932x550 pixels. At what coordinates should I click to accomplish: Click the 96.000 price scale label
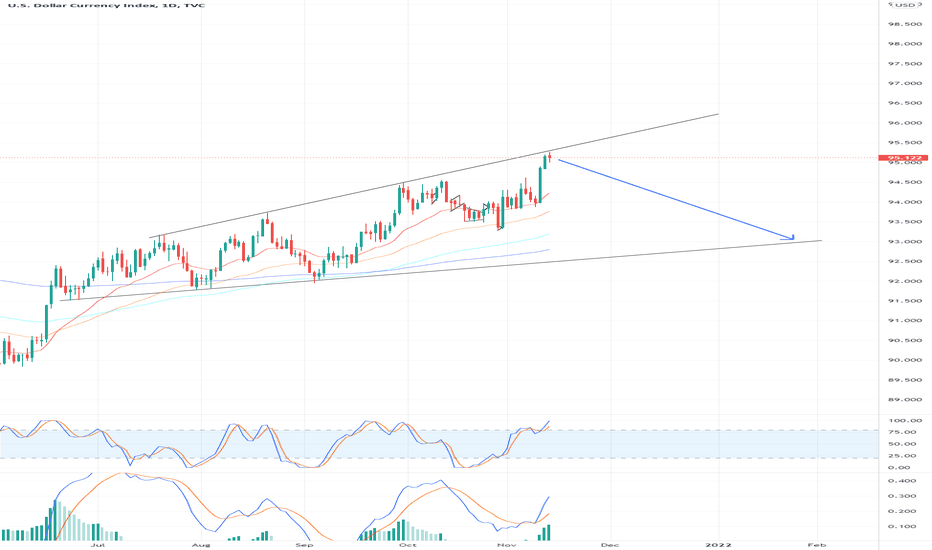[x=905, y=123]
